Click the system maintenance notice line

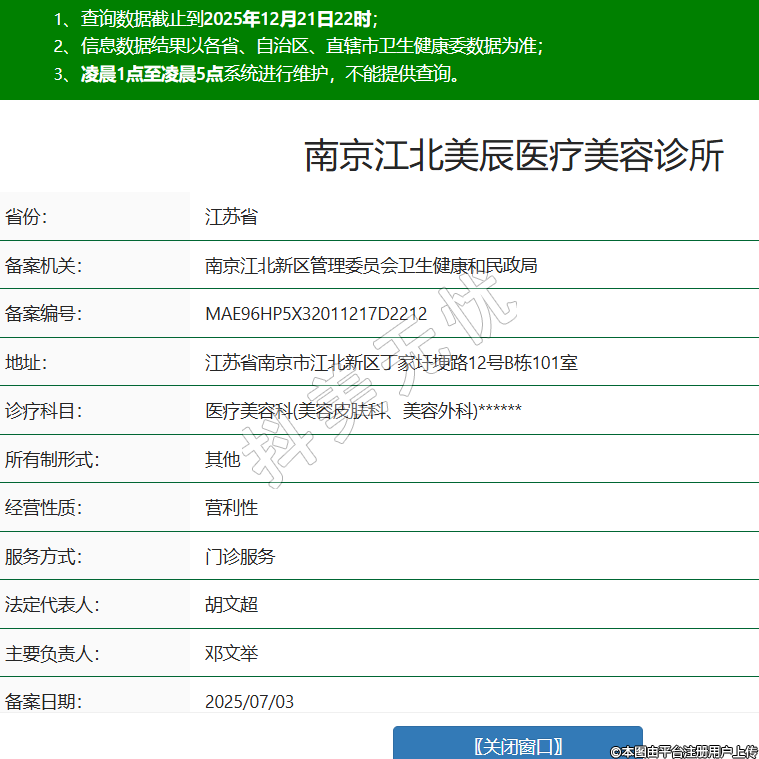point(270,74)
